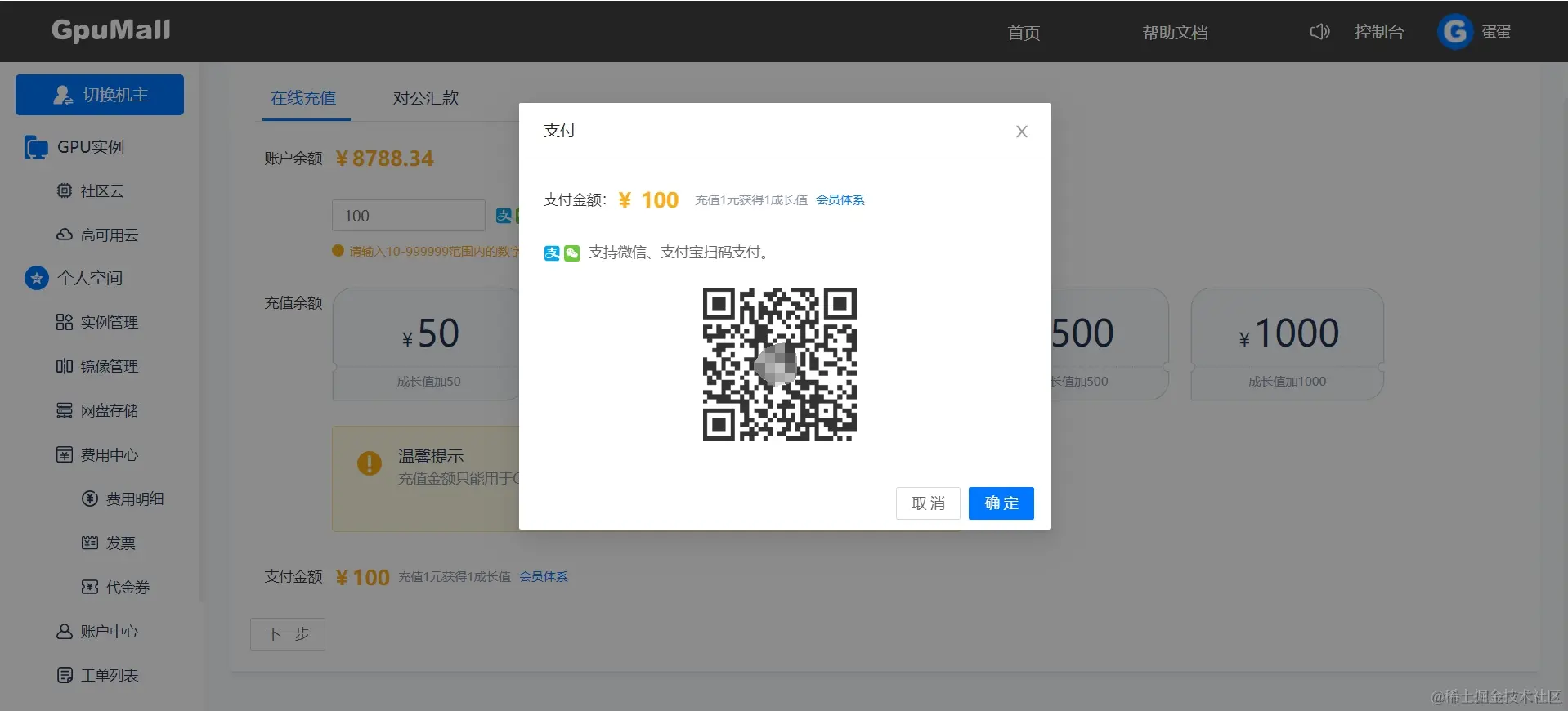This screenshot has height=711, width=1568.
Task: Open 费用明细 in sidebar
Action: click(x=135, y=499)
